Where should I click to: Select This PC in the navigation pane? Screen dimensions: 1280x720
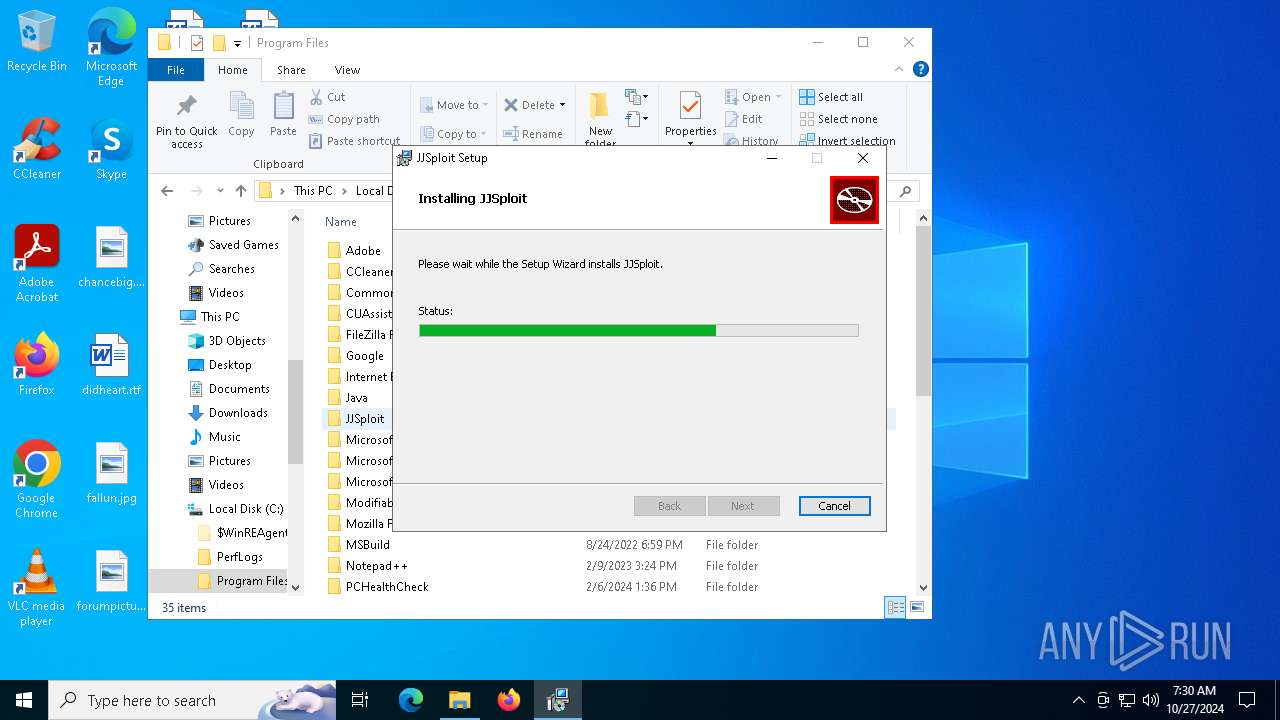tap(219, 317)
